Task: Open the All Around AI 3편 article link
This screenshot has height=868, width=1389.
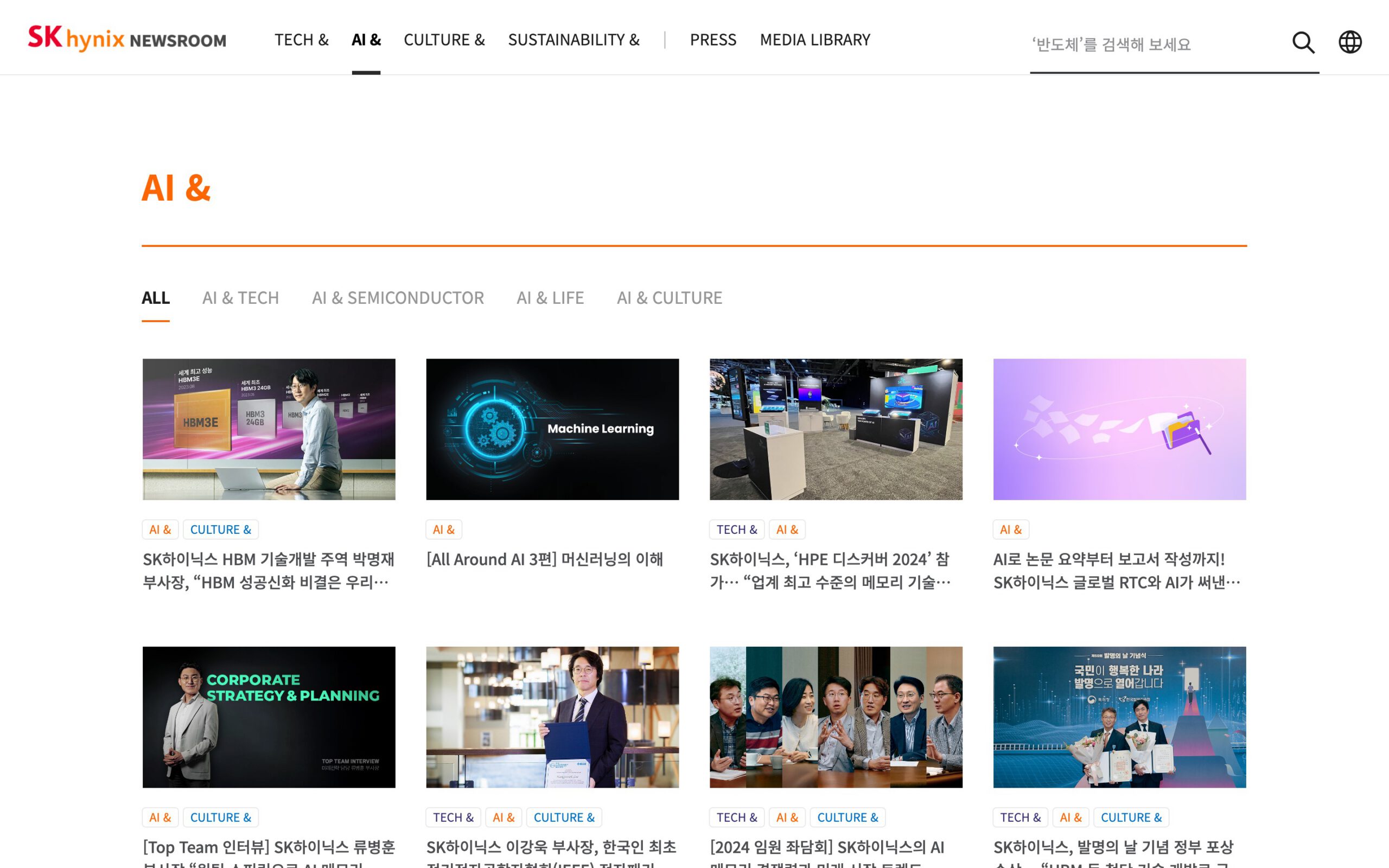Action: (544, 559)
